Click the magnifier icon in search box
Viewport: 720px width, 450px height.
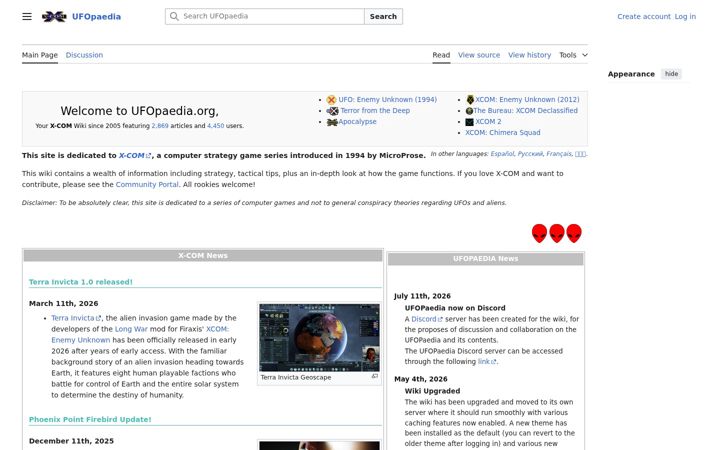point(174,17)
